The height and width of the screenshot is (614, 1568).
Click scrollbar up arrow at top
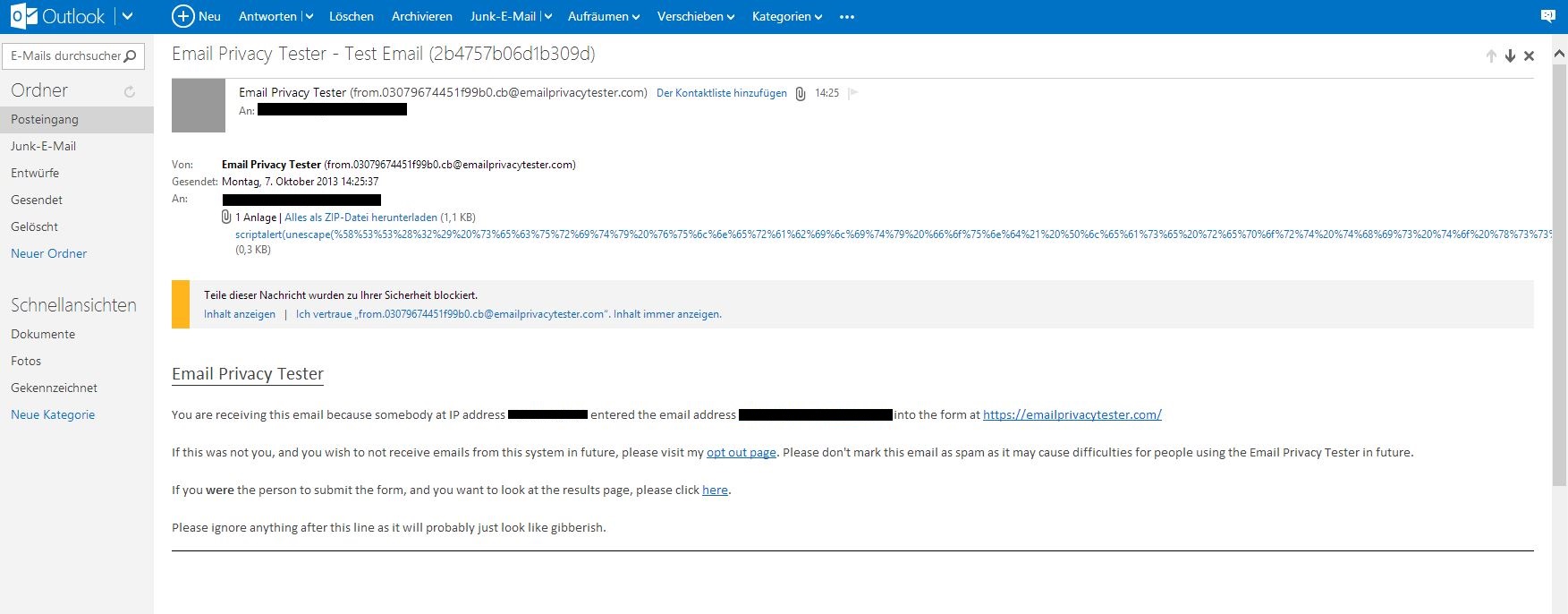[x=1560, y=54]
